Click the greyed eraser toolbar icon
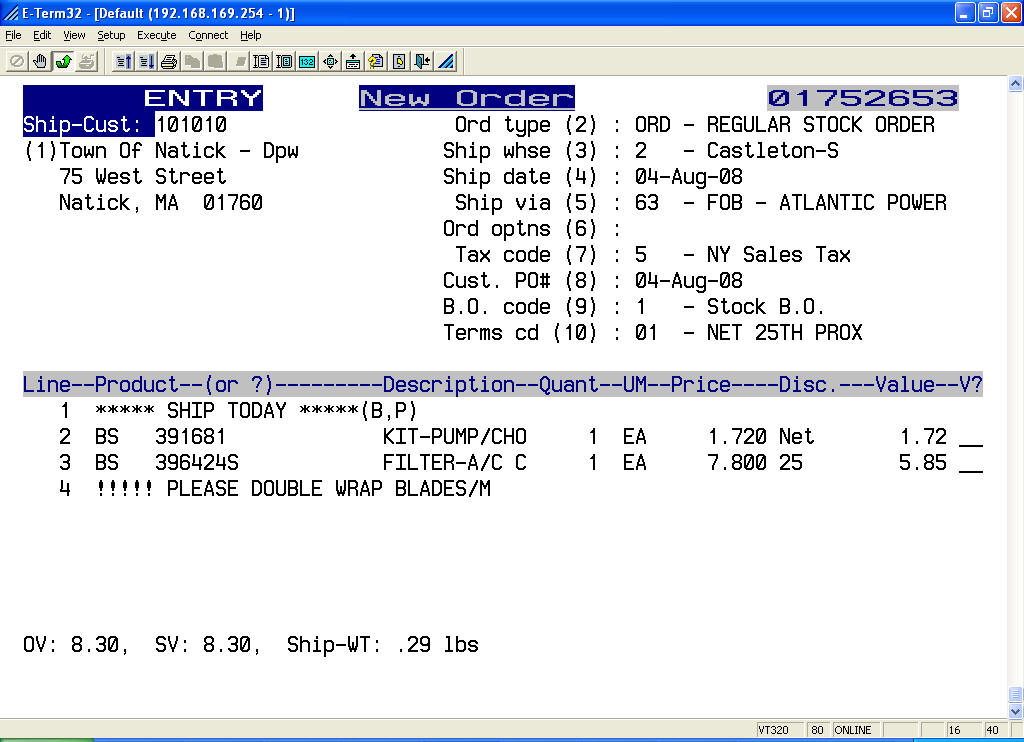Image resolution: width=1024 pixels, height=742 pixels. (238, 61)
